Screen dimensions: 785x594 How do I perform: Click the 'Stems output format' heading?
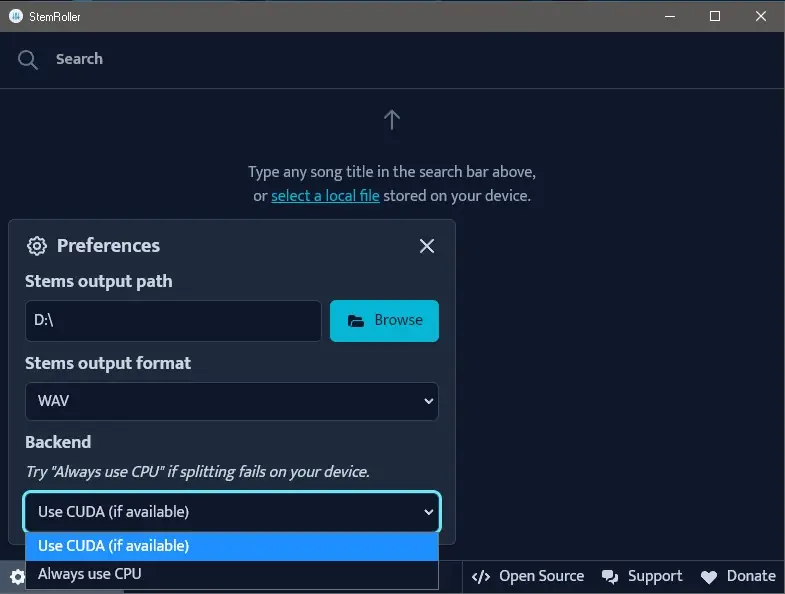(x=108, y=364)
